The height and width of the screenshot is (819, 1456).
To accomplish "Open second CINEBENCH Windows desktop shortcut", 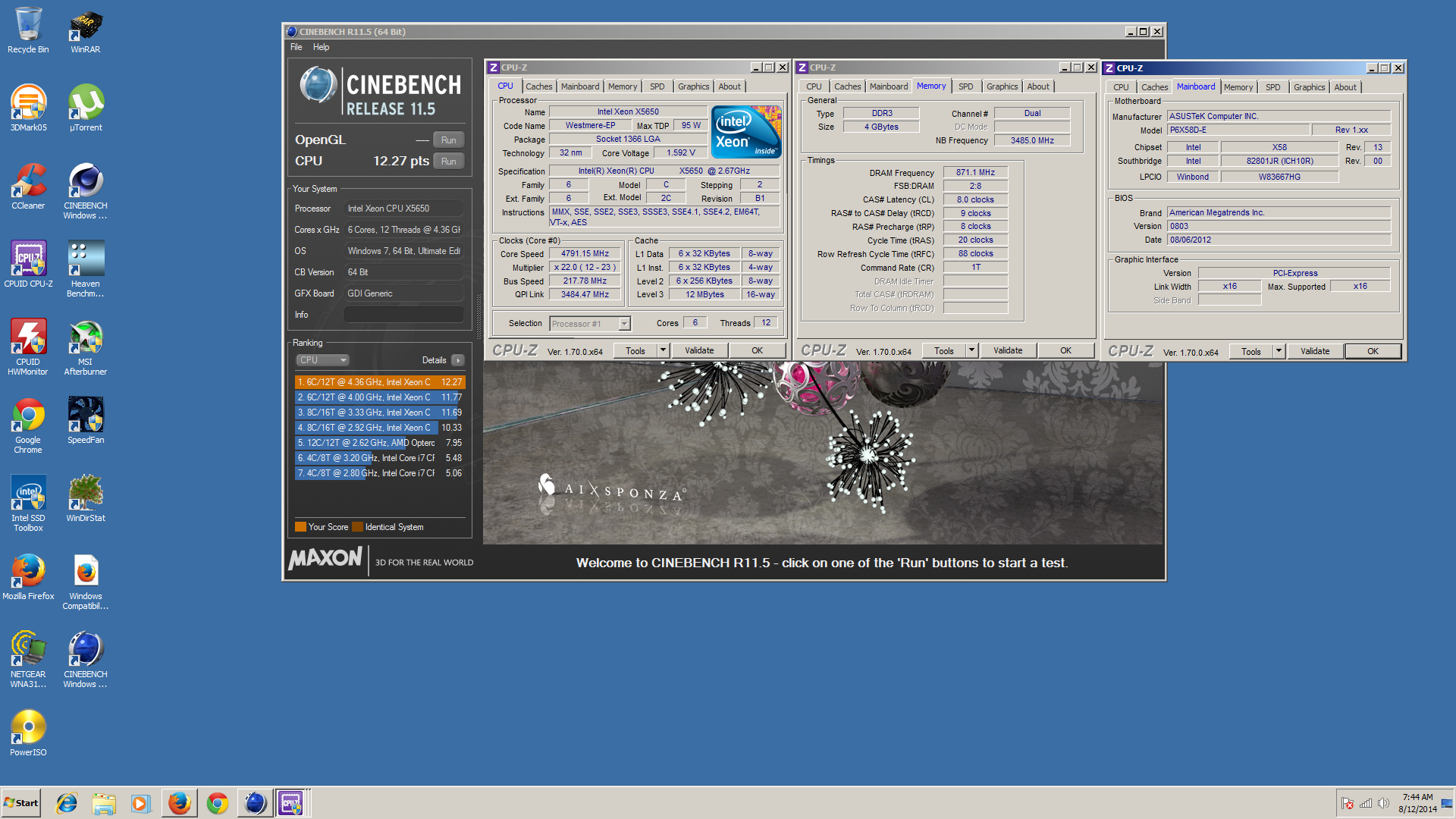I will point(86,659).
